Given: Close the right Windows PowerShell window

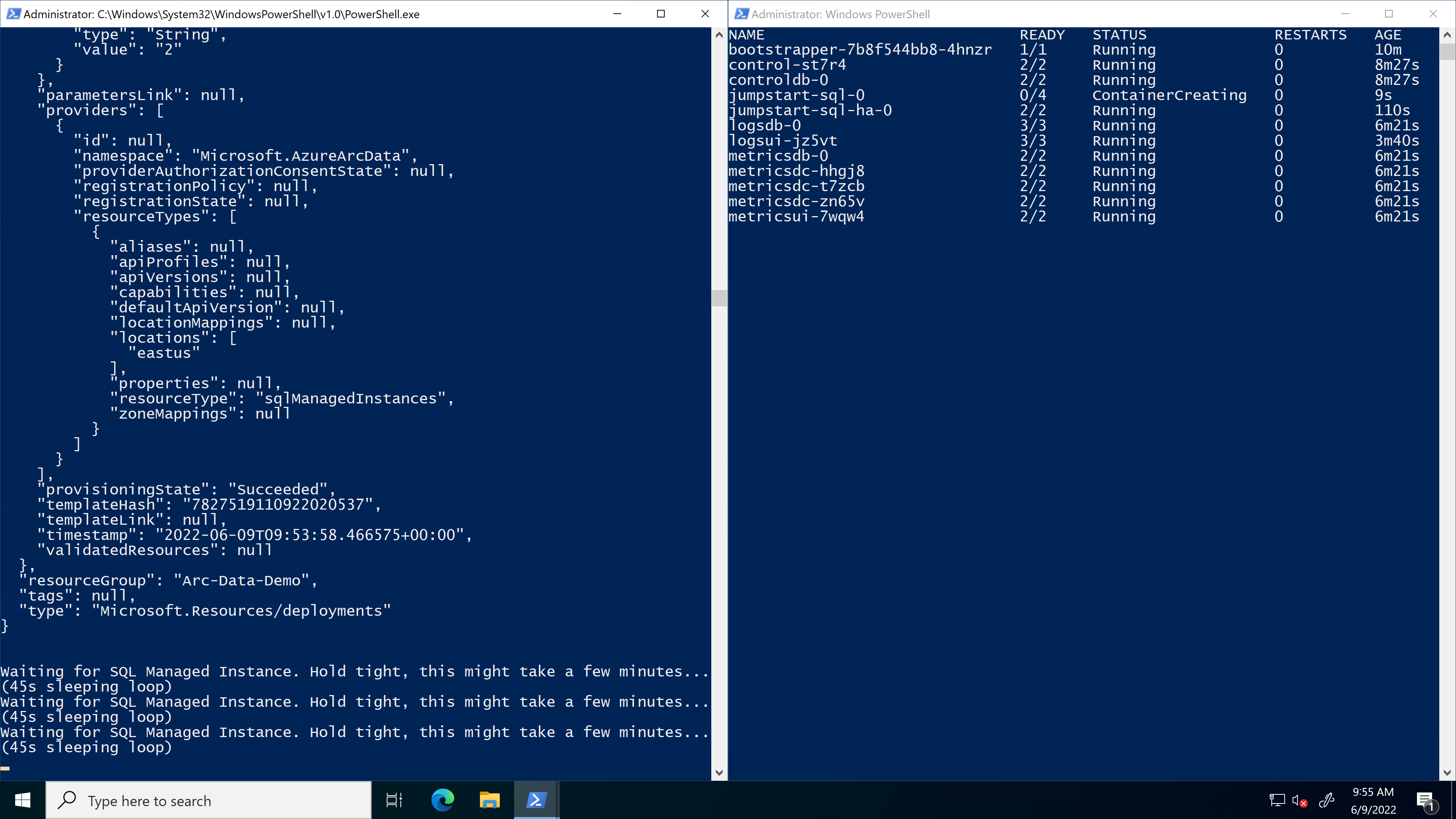Looking at the screenshot, I should [x=1433, y=14].
